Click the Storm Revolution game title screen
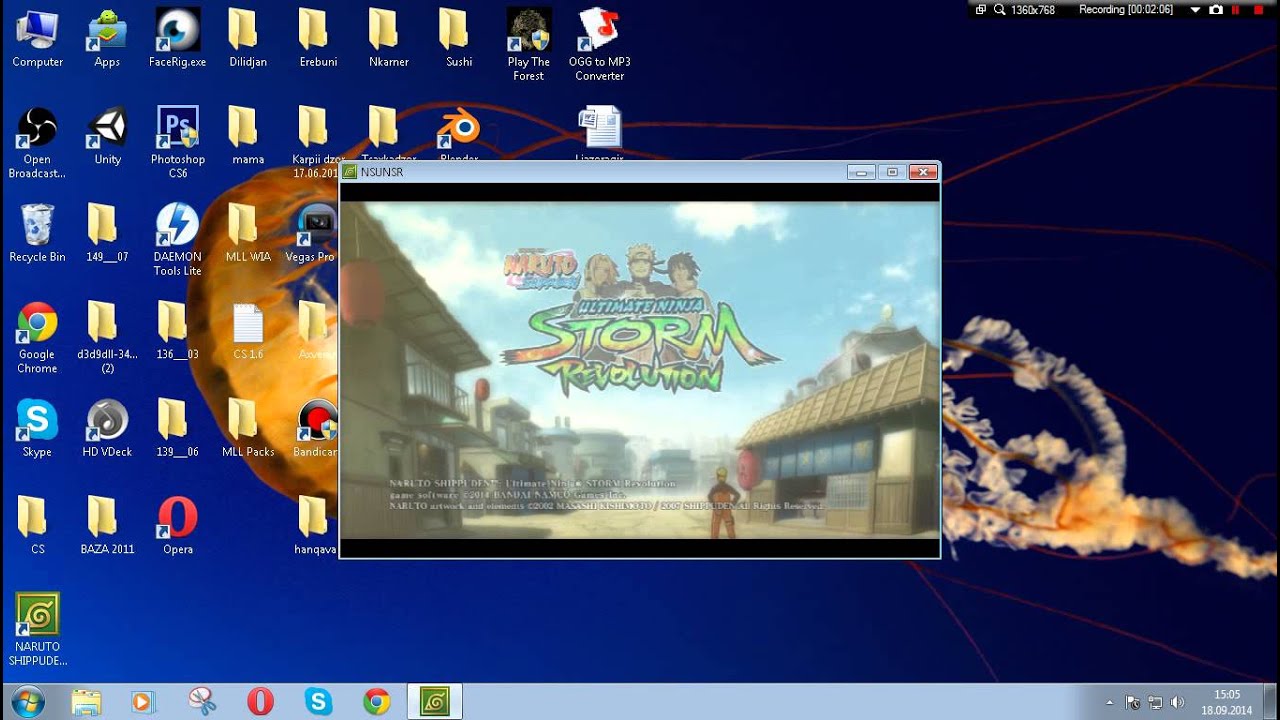This screenshot has width=1280, height=720. (x=640, y=371)
